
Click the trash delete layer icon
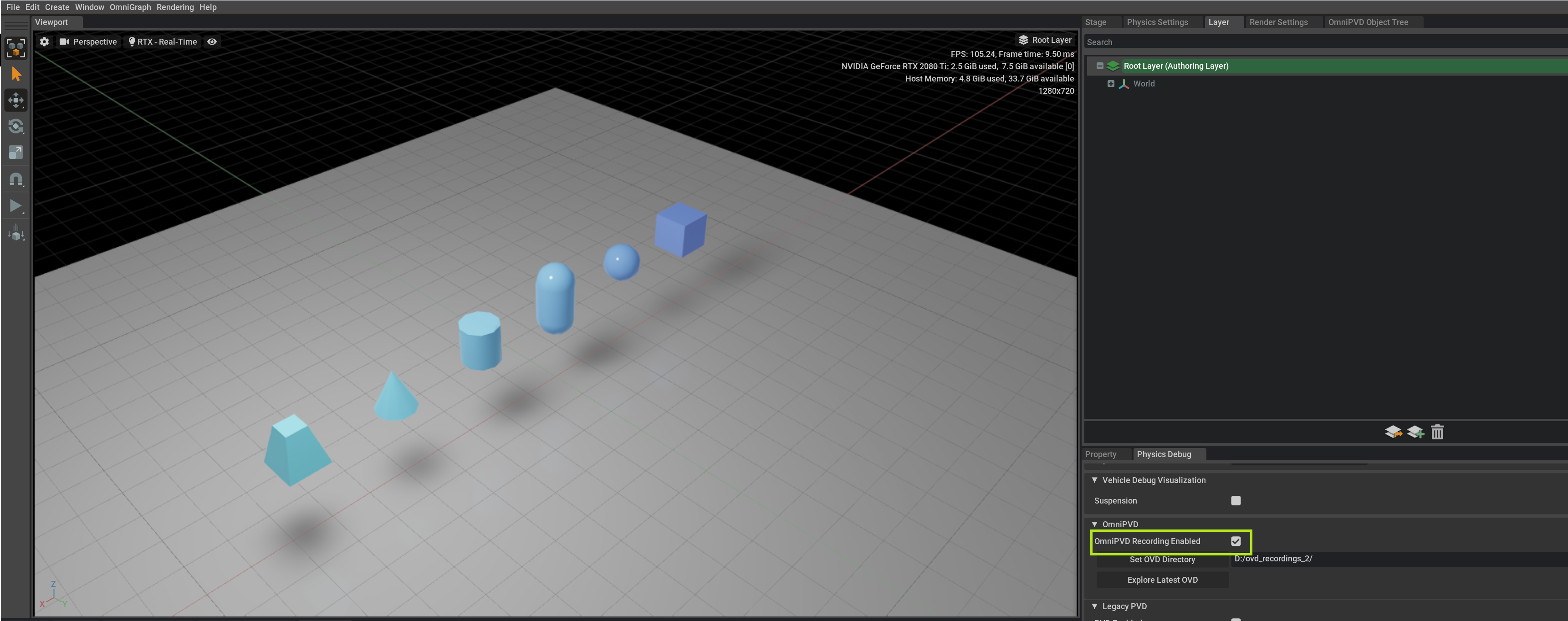tap(1437, 432)
